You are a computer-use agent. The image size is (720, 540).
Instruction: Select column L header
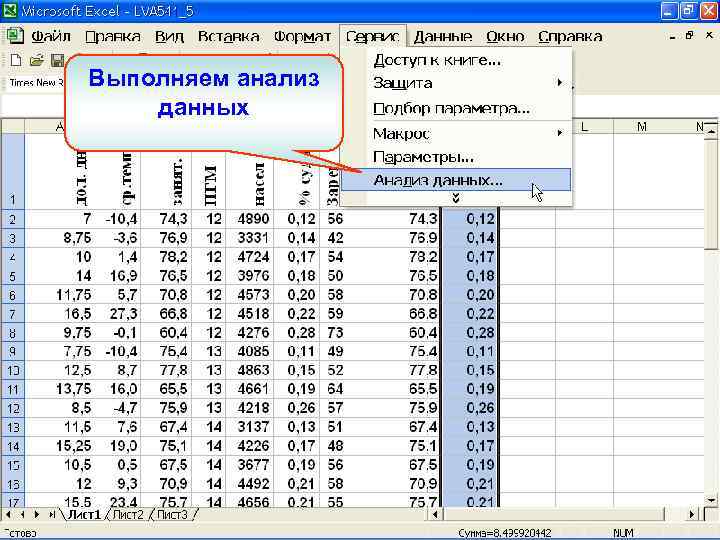(x=584, y=126)
